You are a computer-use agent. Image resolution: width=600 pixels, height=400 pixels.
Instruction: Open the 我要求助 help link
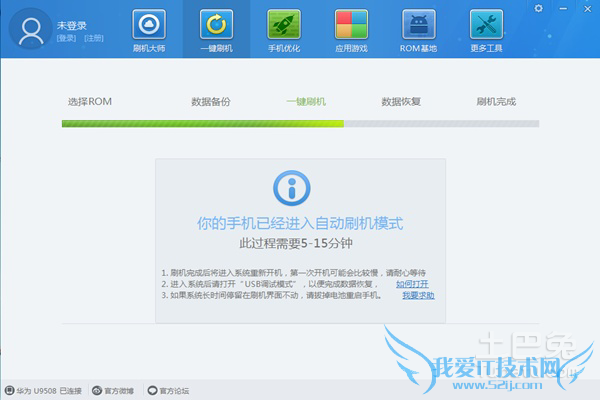[418, 295]
